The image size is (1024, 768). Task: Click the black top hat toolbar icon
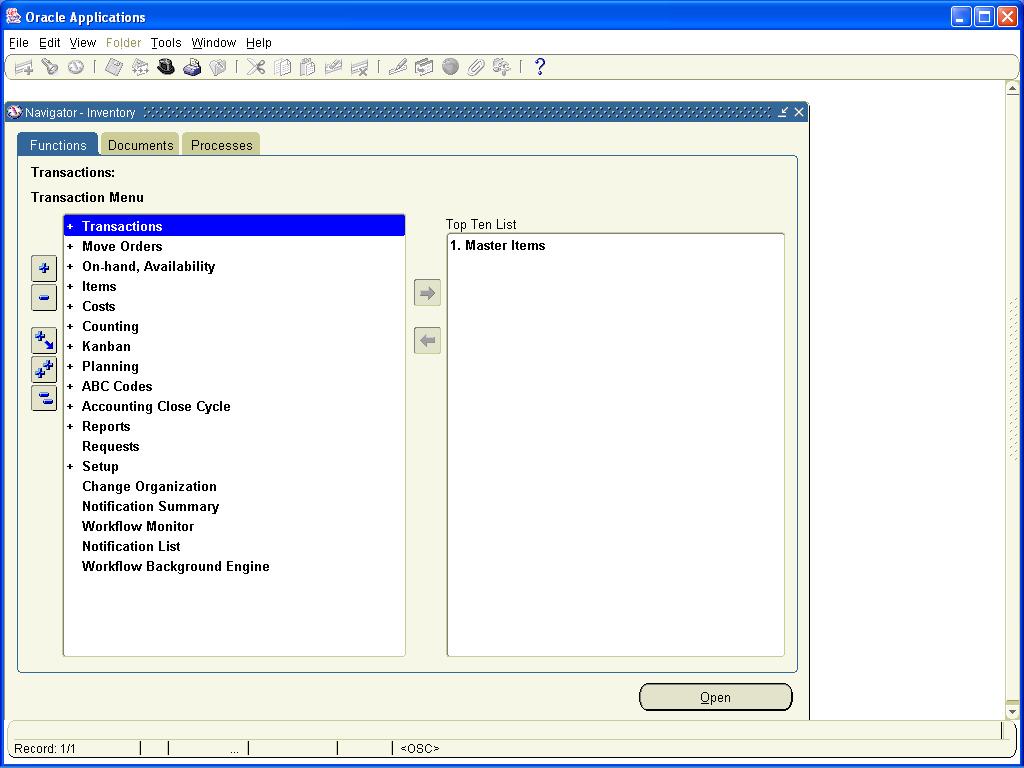tap(166, 67)
